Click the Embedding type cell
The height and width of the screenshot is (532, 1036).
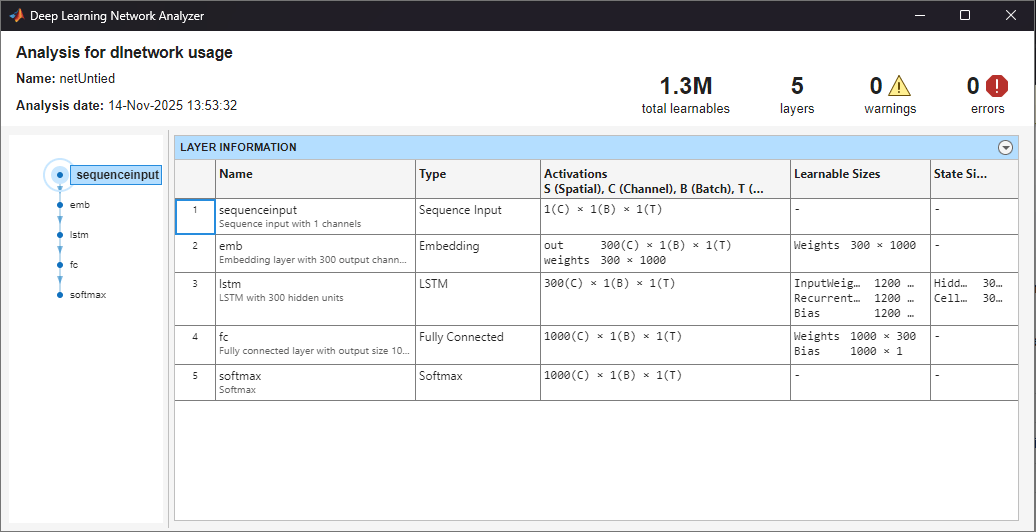click(478, 253)
